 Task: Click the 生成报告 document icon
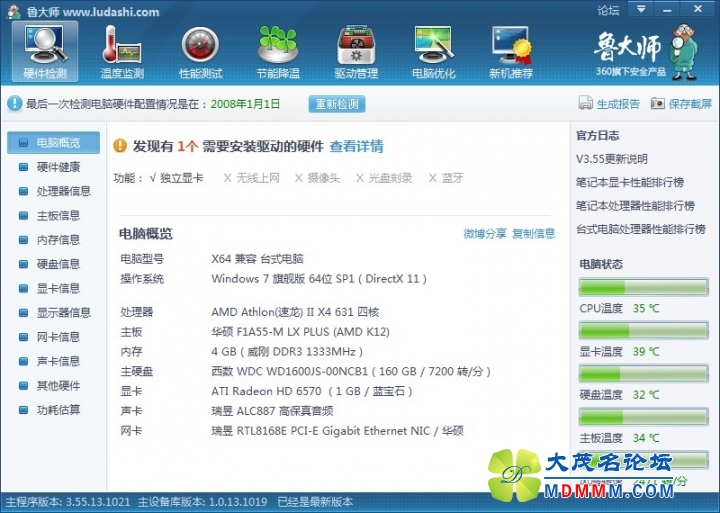pyautogui.click(x=585, y=103)
